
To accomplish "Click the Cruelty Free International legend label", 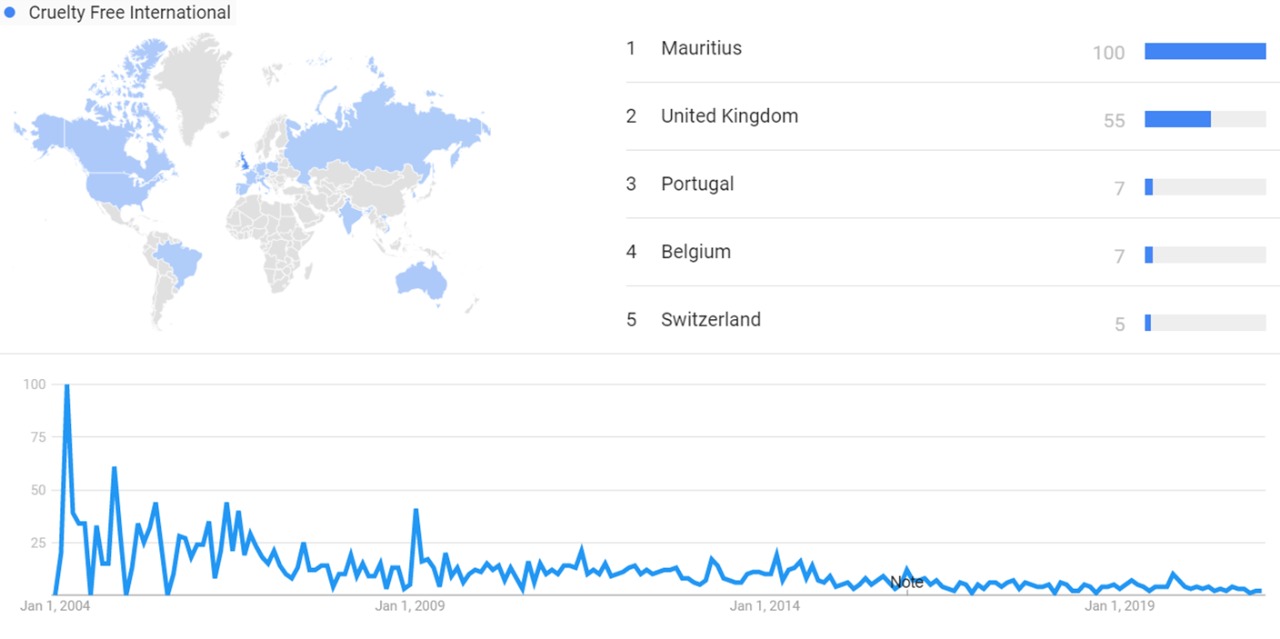I will click(x=129, y=13).
